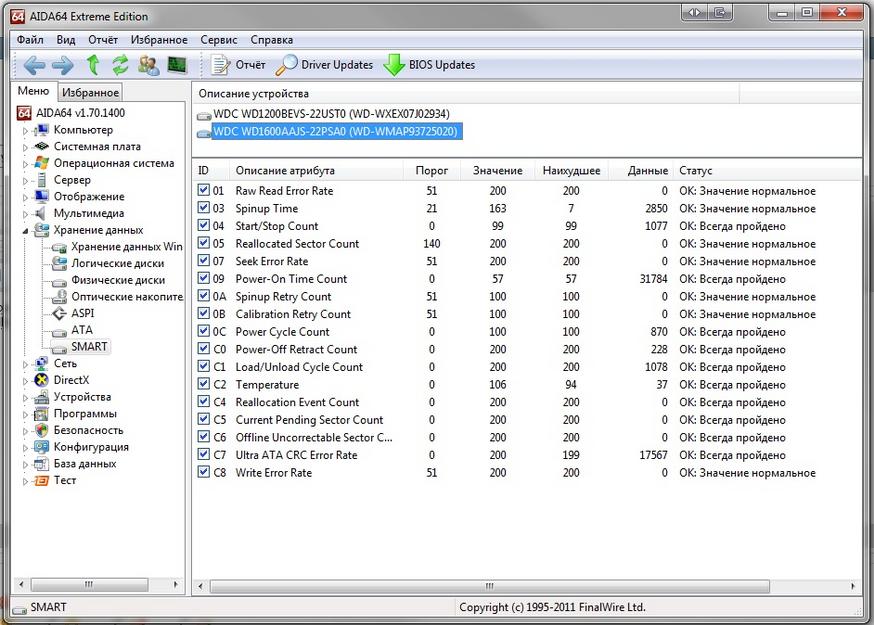Click the Тест benchmark icon

click(x=41, y=480)
